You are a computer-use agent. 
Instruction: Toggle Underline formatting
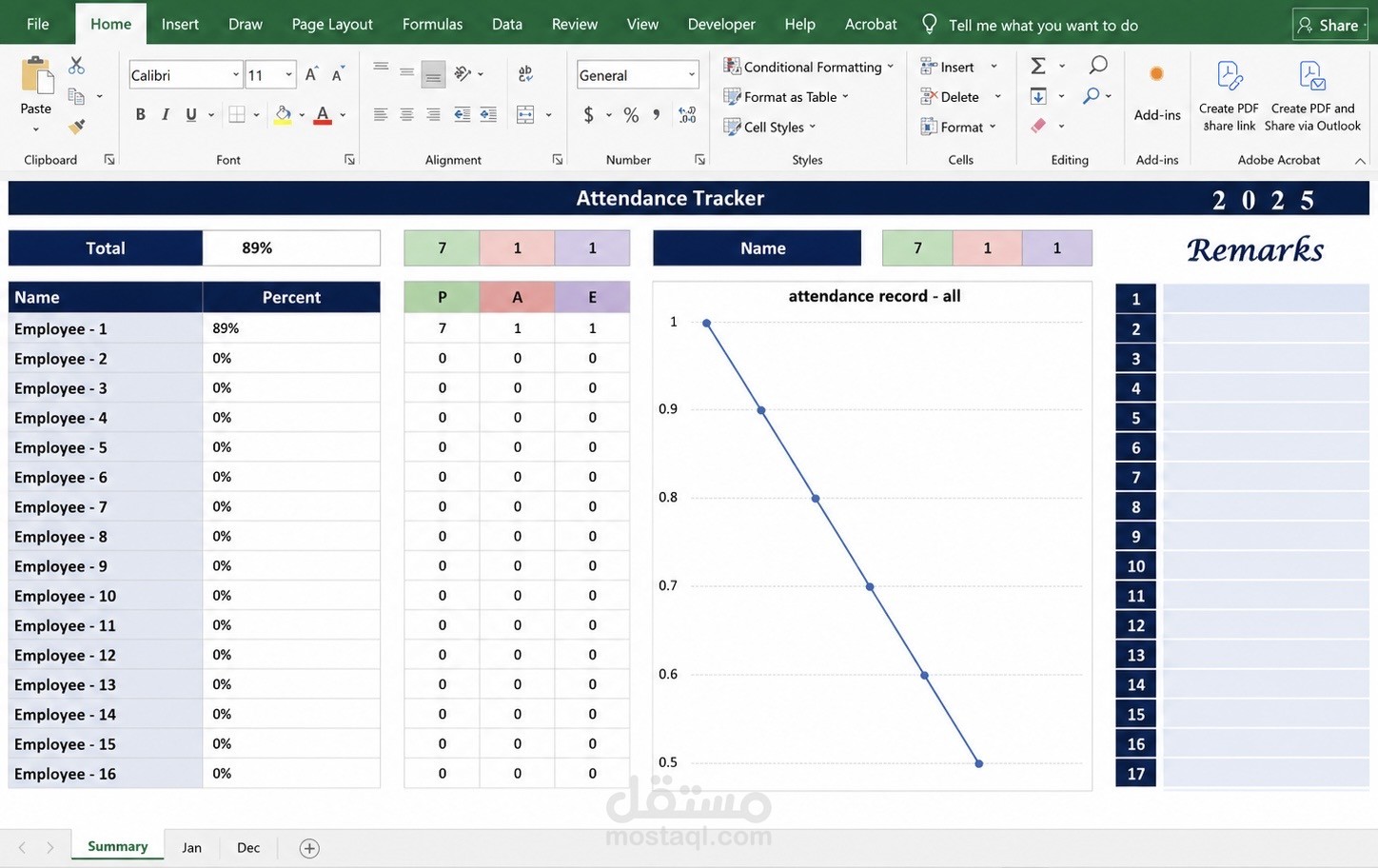pos(191,115)
